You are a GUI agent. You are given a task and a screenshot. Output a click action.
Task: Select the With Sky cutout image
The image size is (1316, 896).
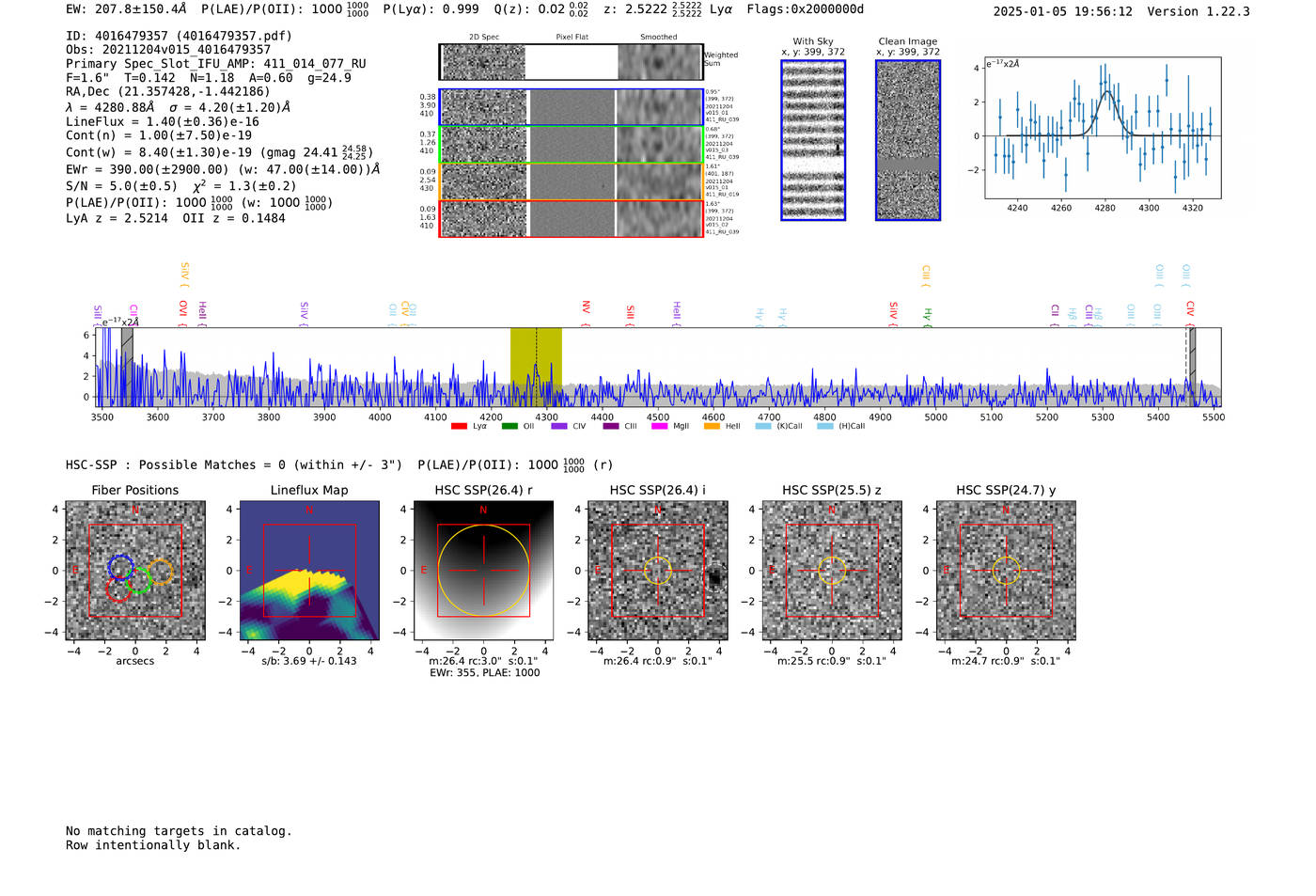coord(813,140)
